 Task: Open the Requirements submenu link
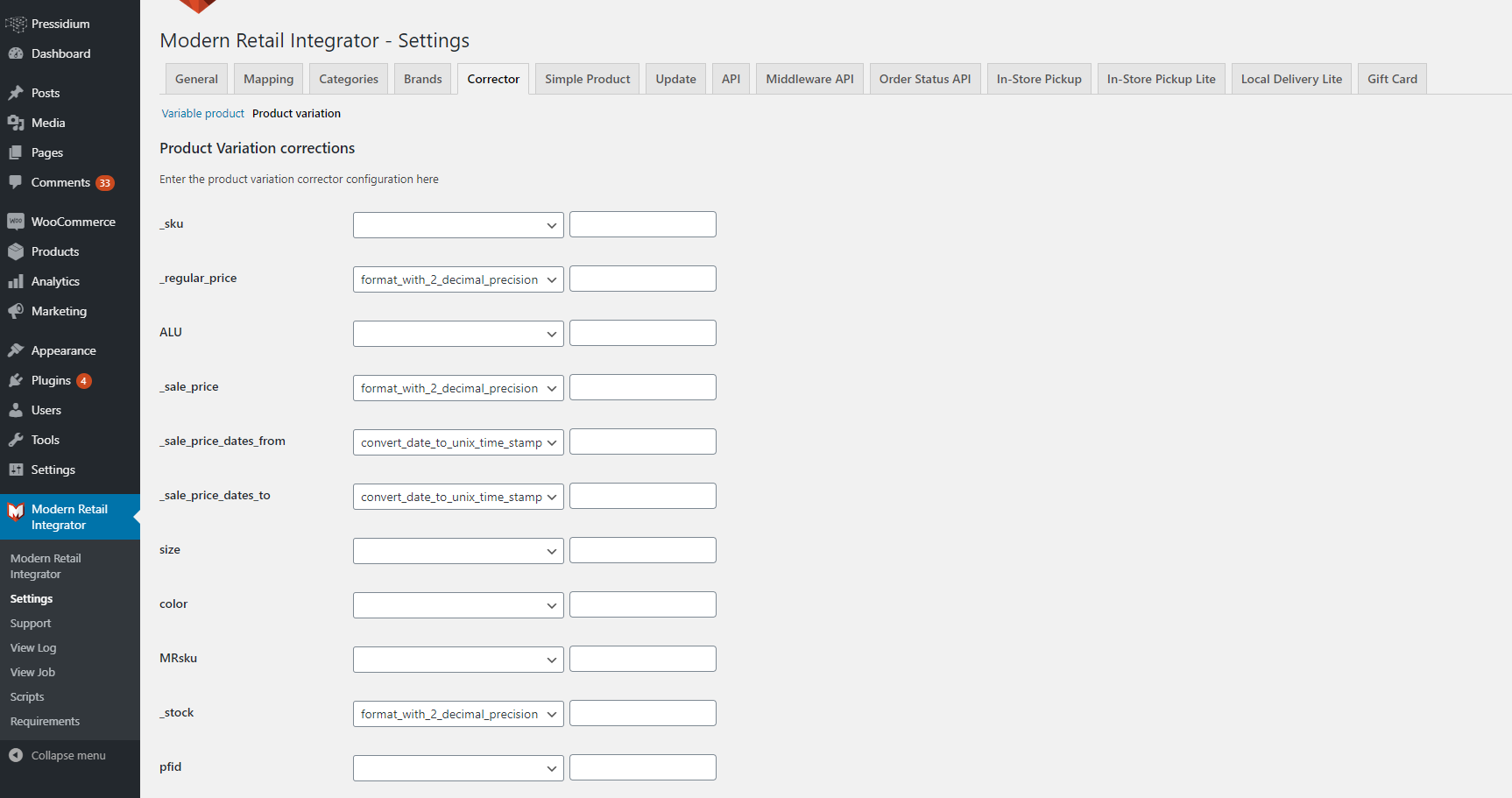[x=45, y=722]
